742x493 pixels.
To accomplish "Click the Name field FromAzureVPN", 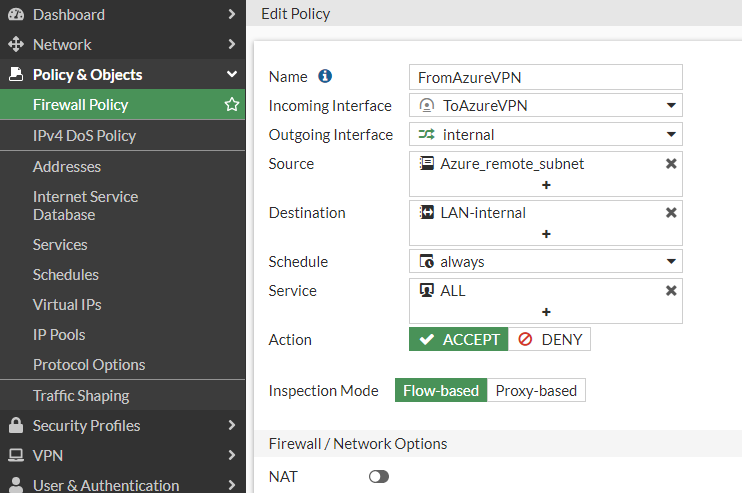I will pos(546,77).
